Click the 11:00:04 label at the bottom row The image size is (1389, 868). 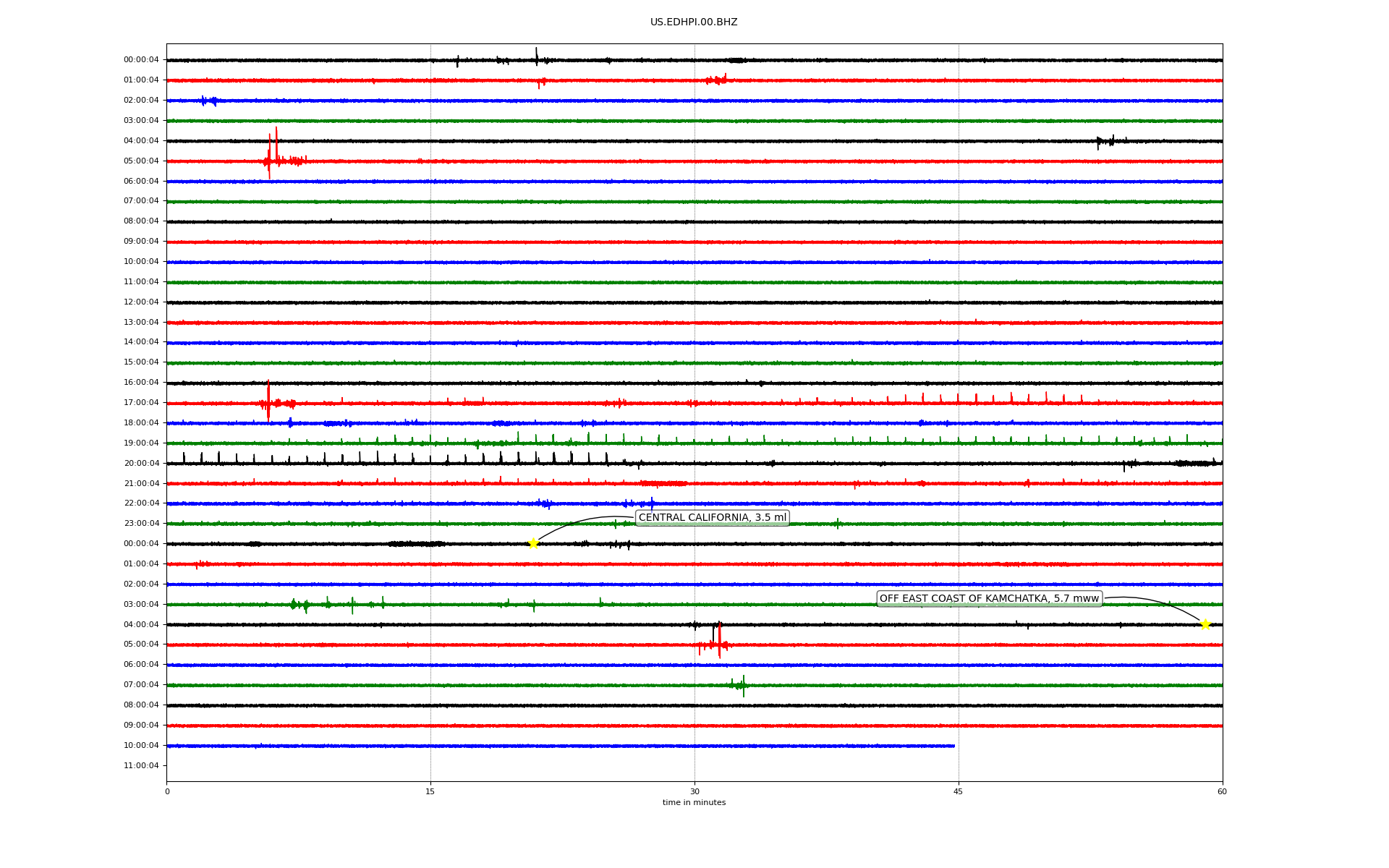[141, 765]
